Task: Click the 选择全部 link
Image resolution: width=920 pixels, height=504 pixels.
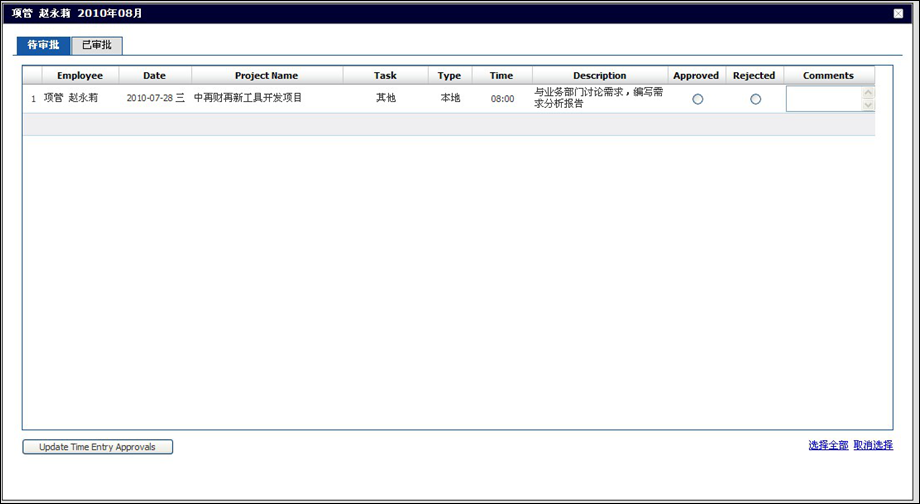Action: coord(828,446)
